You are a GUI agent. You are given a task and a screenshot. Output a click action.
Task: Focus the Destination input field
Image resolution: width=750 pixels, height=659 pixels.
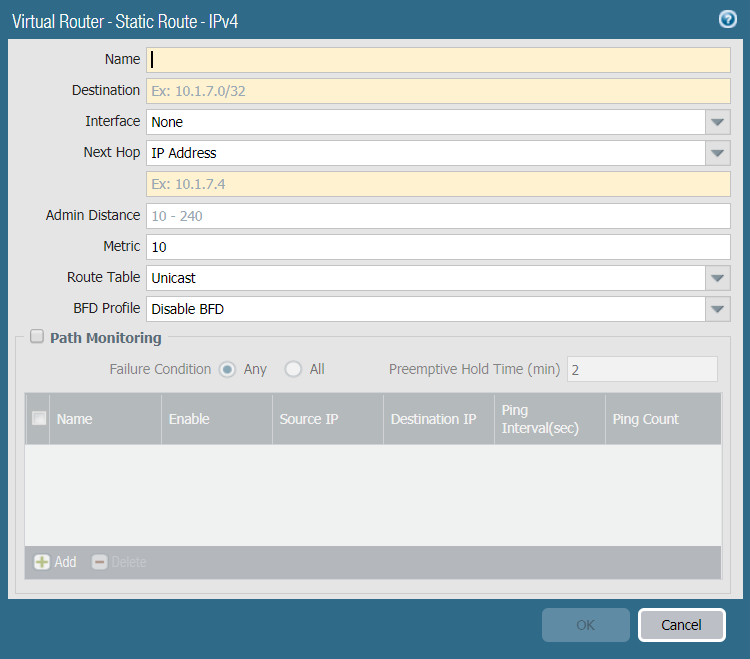coord(438,91)
